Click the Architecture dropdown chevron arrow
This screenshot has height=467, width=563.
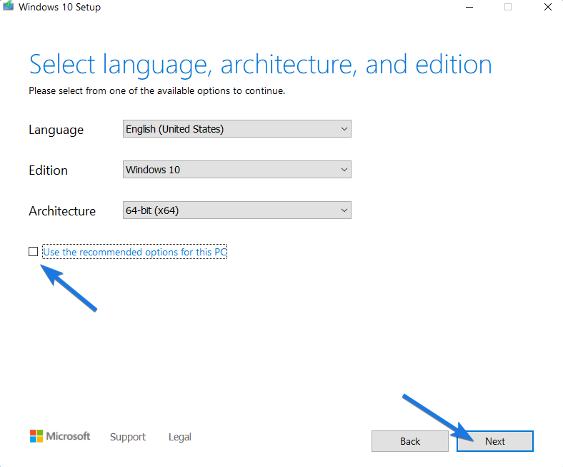pos(344,210)
